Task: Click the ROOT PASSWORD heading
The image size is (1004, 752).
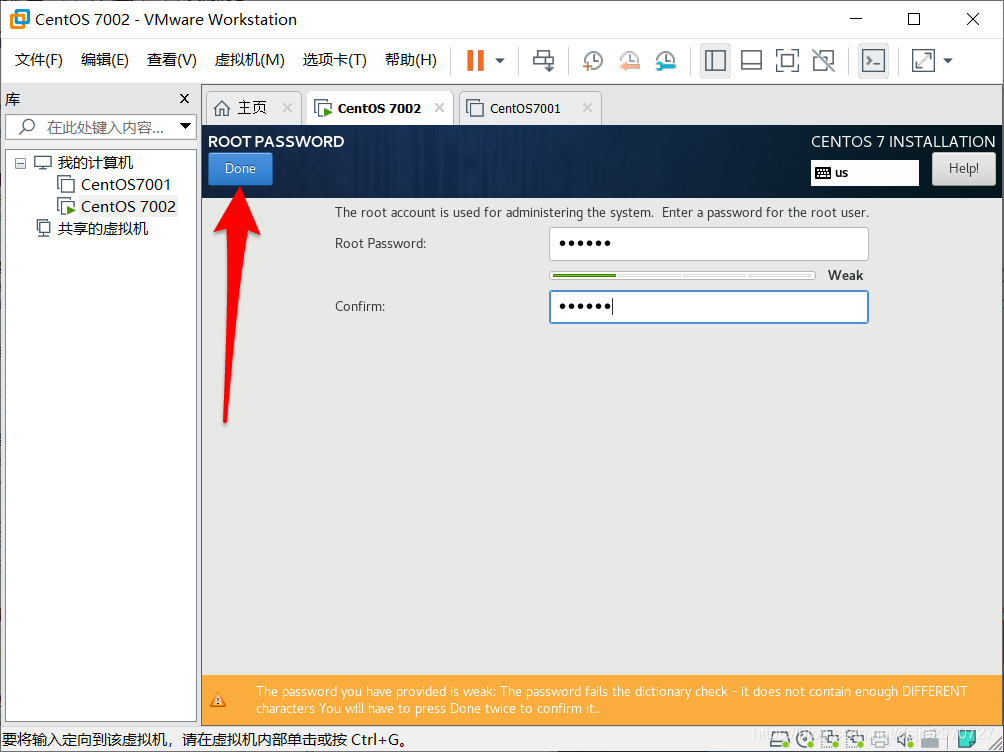Action: coord(276,142)
